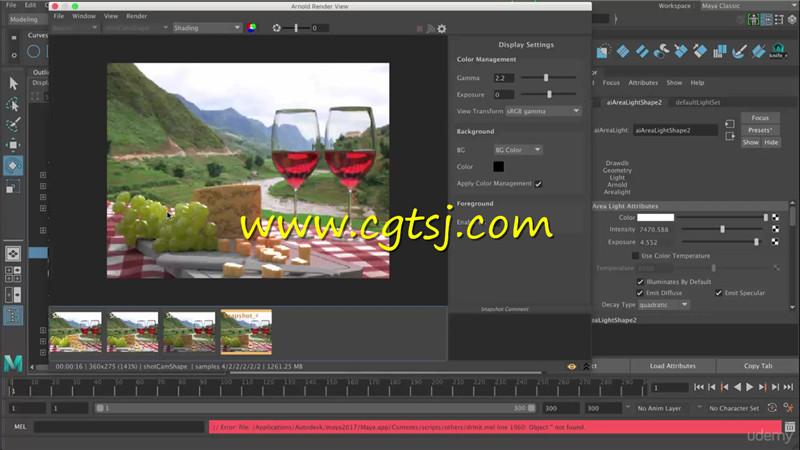Image resolution: width=800 pixels, height=450 pixels.
Task: Select the Lasso select tool
Action: click(13, 104)
